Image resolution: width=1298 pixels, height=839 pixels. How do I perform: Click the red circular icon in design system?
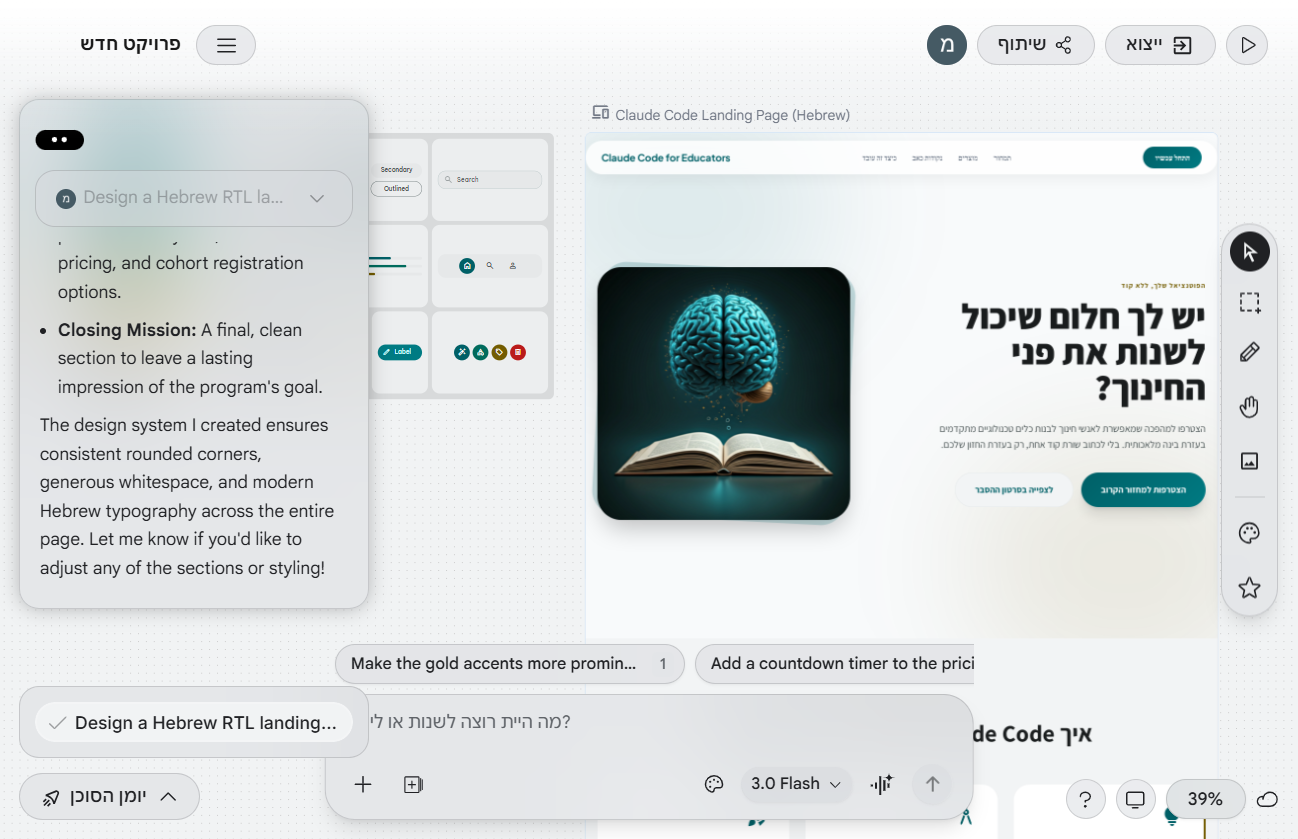517,352
